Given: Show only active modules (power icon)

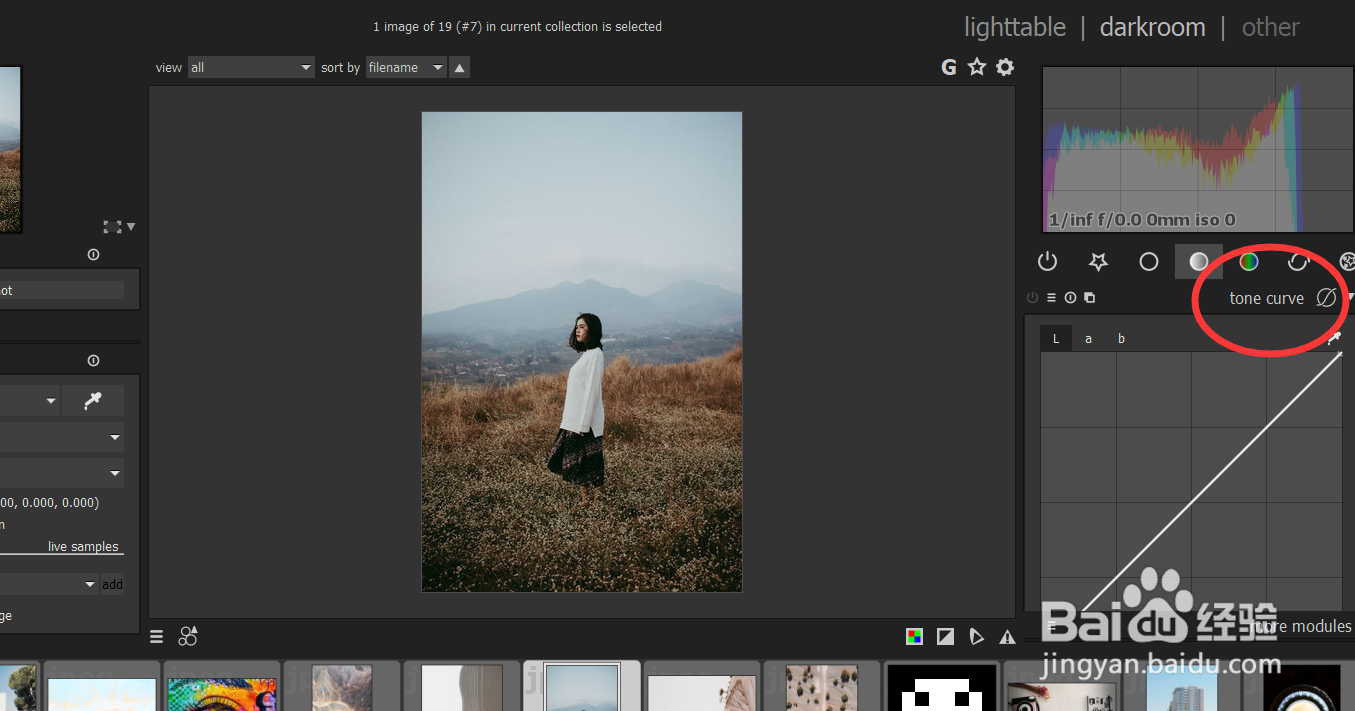Looking at the screenshot, I should coord(1047,262).
